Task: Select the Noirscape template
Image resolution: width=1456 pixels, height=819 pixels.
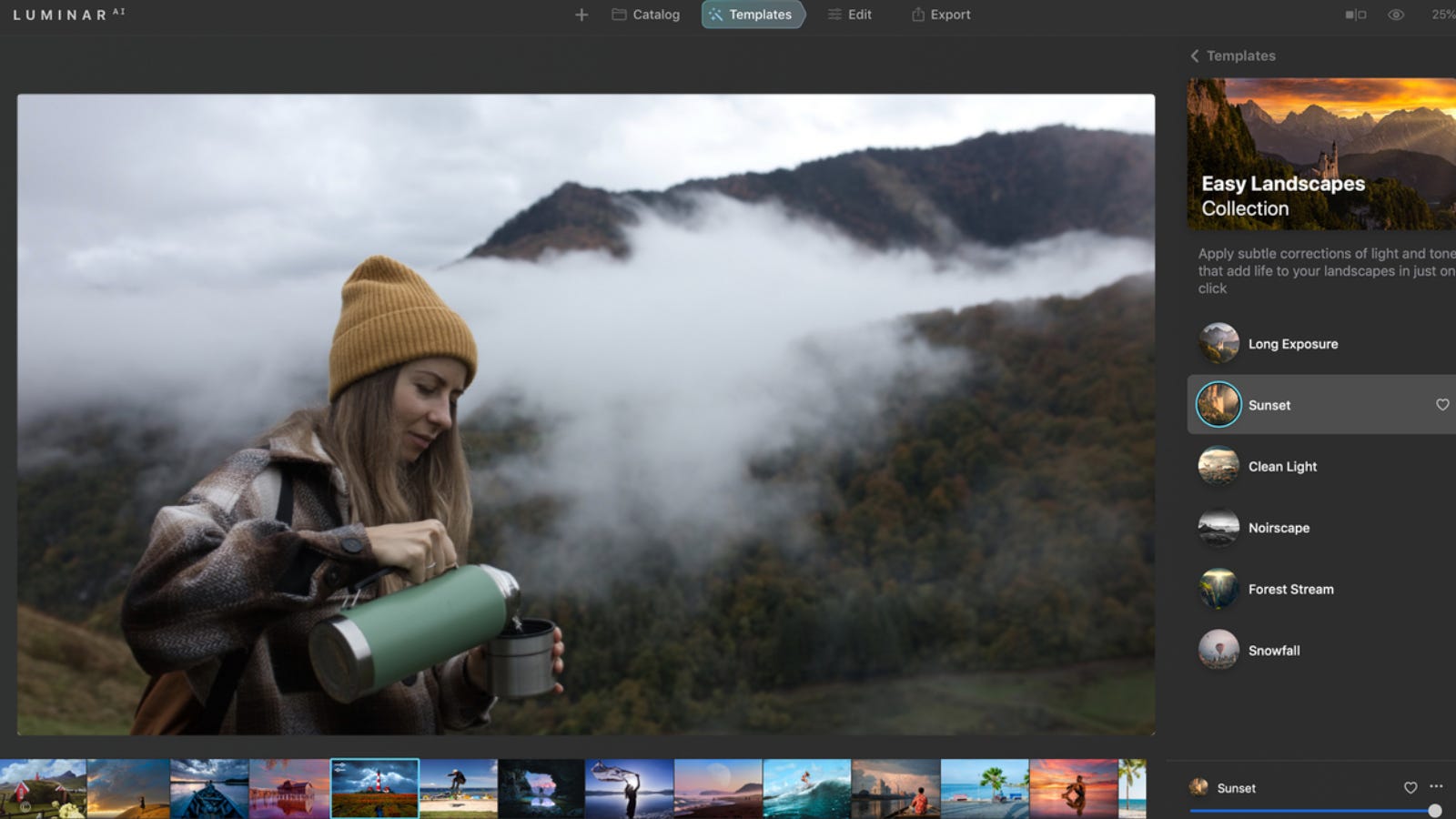Action: (x=1279, y=528)
